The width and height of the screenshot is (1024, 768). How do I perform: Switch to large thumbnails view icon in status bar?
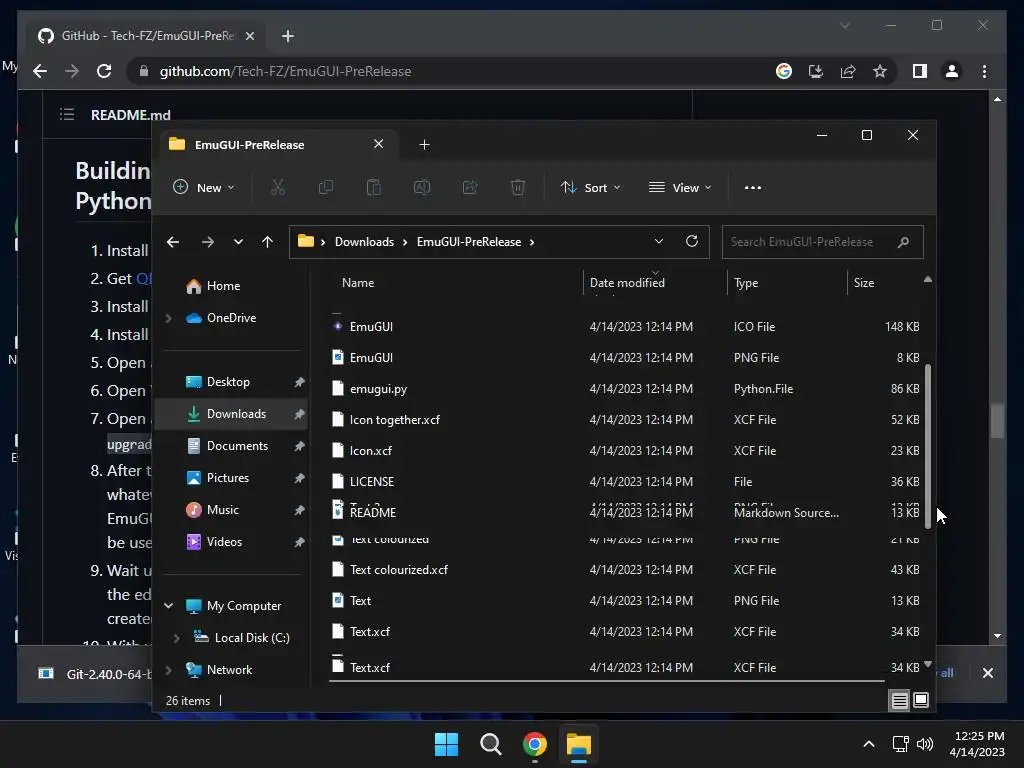tap(921, 701)
